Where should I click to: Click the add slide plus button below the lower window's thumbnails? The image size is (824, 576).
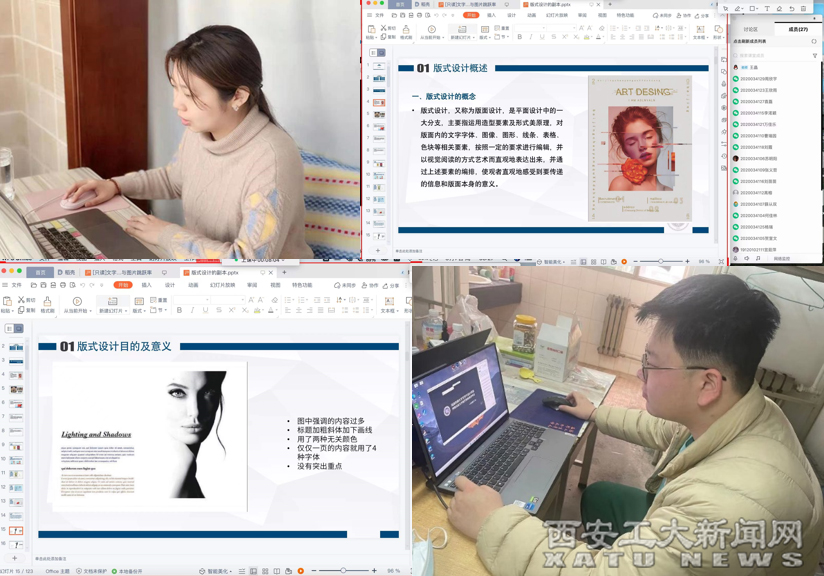[x=15, y=557]
